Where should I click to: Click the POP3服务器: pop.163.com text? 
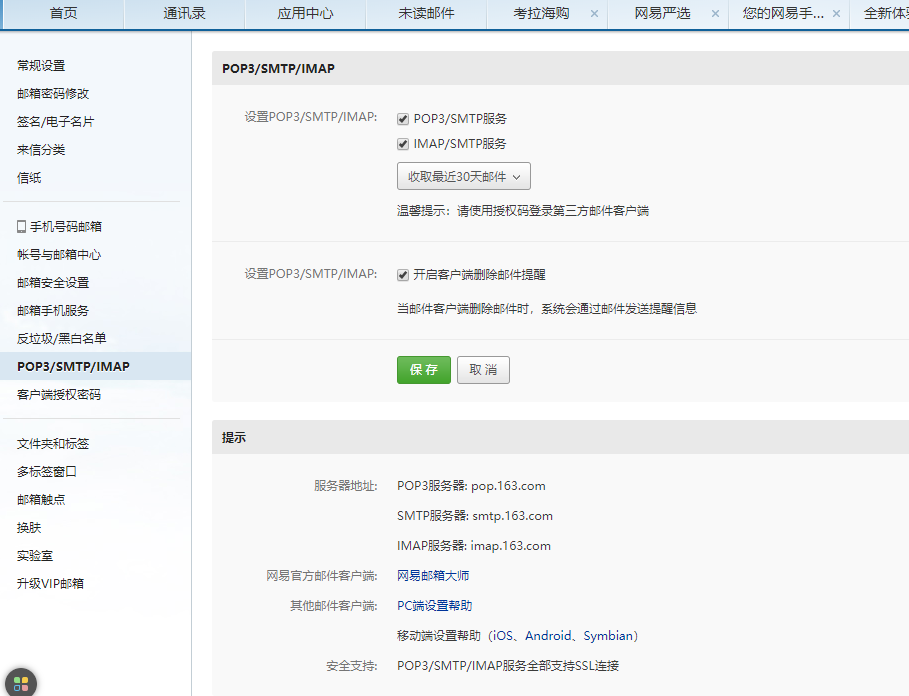[x=471, y=486]
